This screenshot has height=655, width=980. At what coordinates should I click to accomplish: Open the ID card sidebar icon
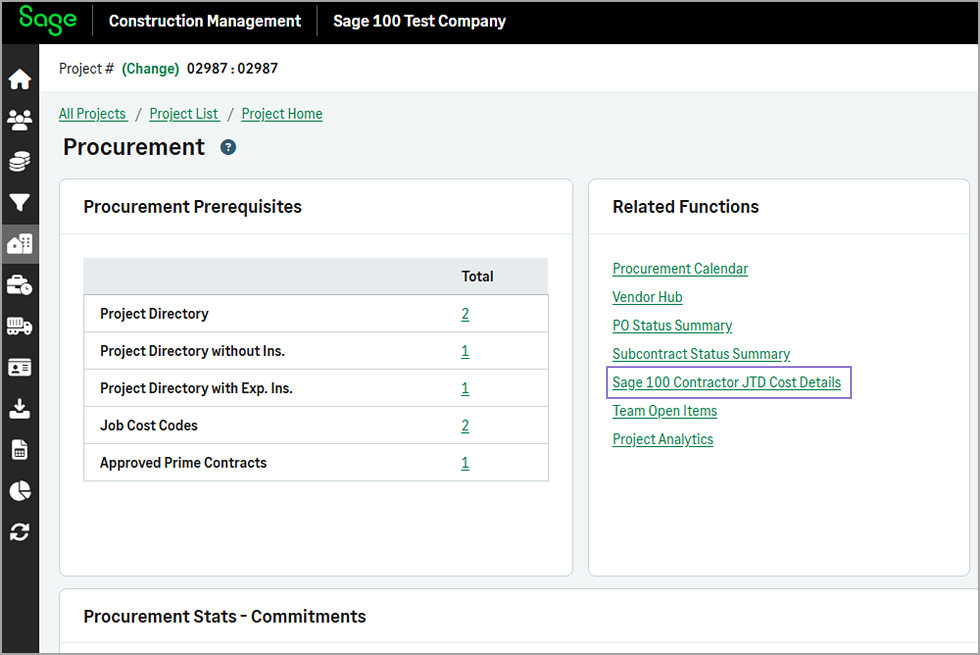point(19,368)
